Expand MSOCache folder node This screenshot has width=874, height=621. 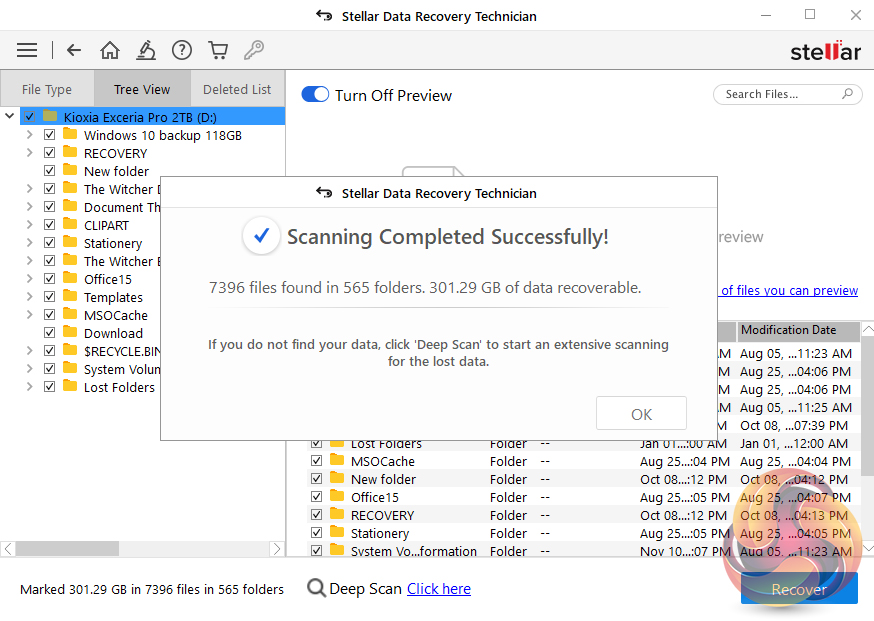30,314
